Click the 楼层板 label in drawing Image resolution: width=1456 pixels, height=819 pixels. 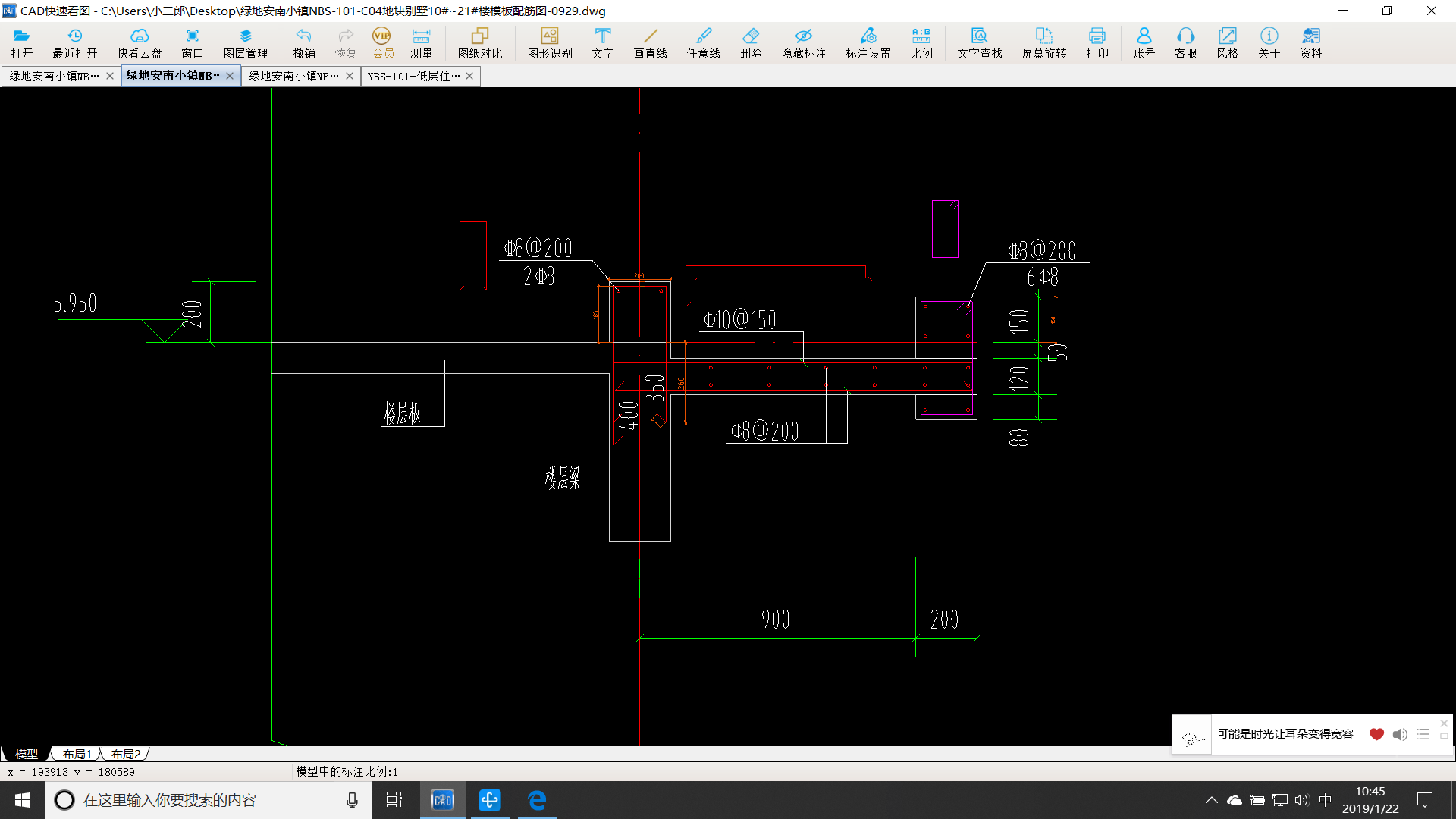pos(402,413)
